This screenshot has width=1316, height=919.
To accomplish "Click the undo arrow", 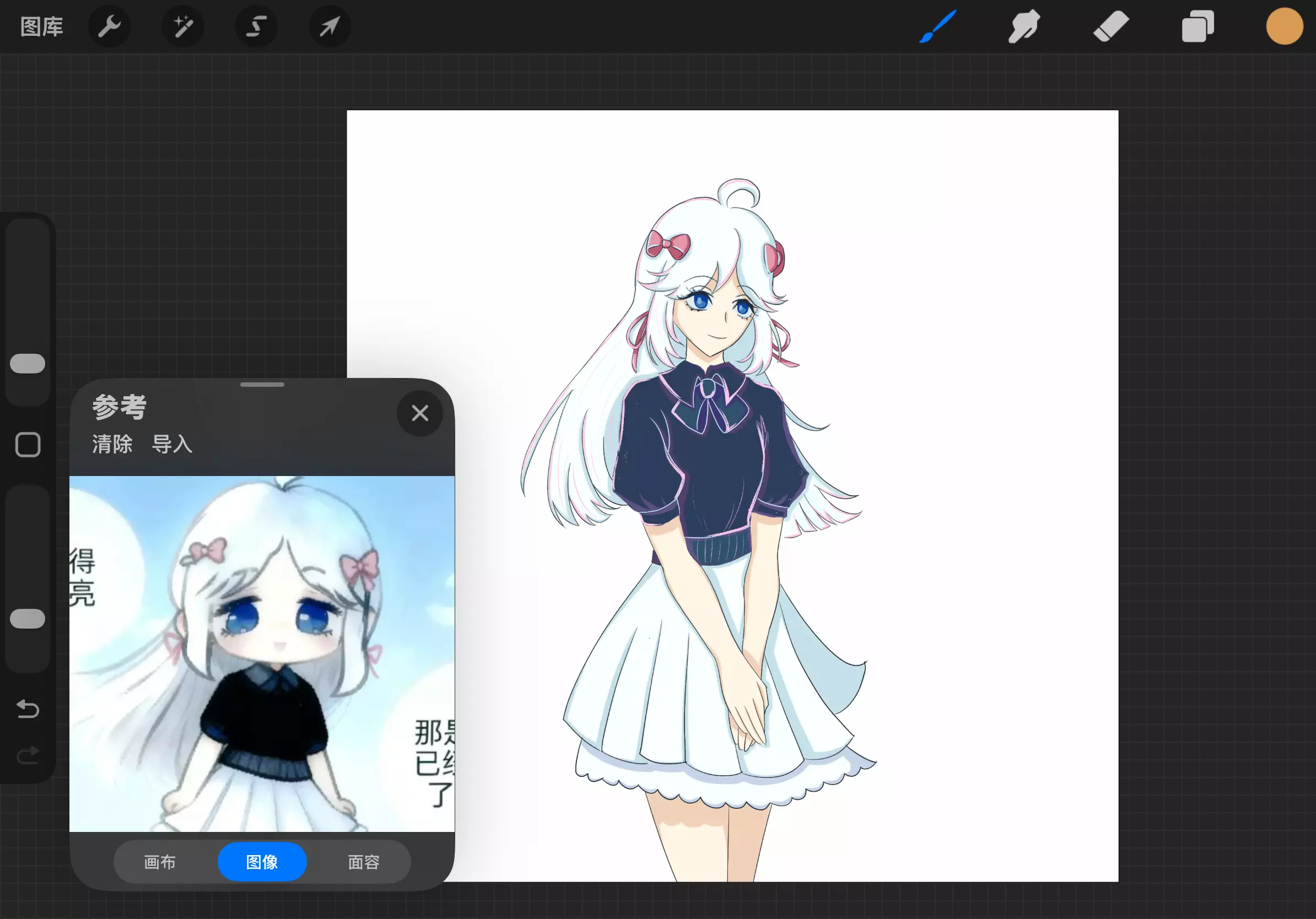I will tap(28, 709).
